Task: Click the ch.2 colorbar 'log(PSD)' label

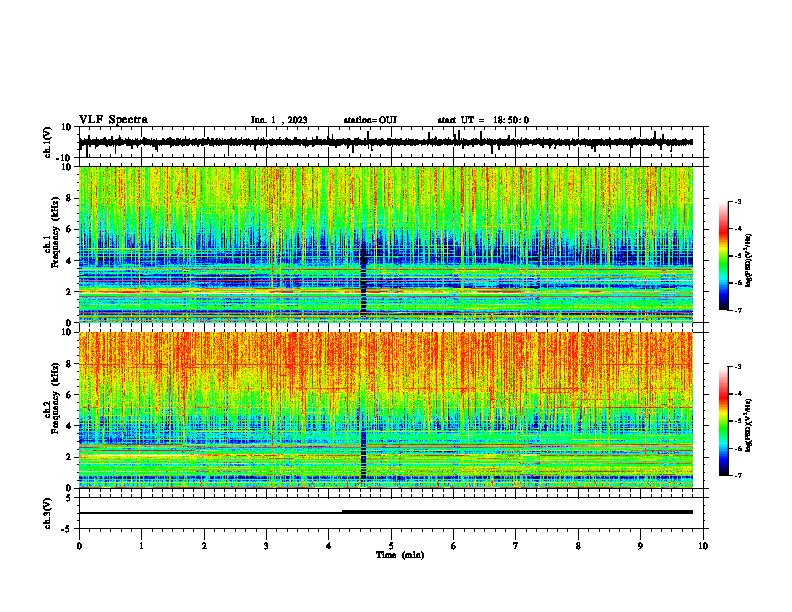Action: pyautogui.click(x=749, y=425)
